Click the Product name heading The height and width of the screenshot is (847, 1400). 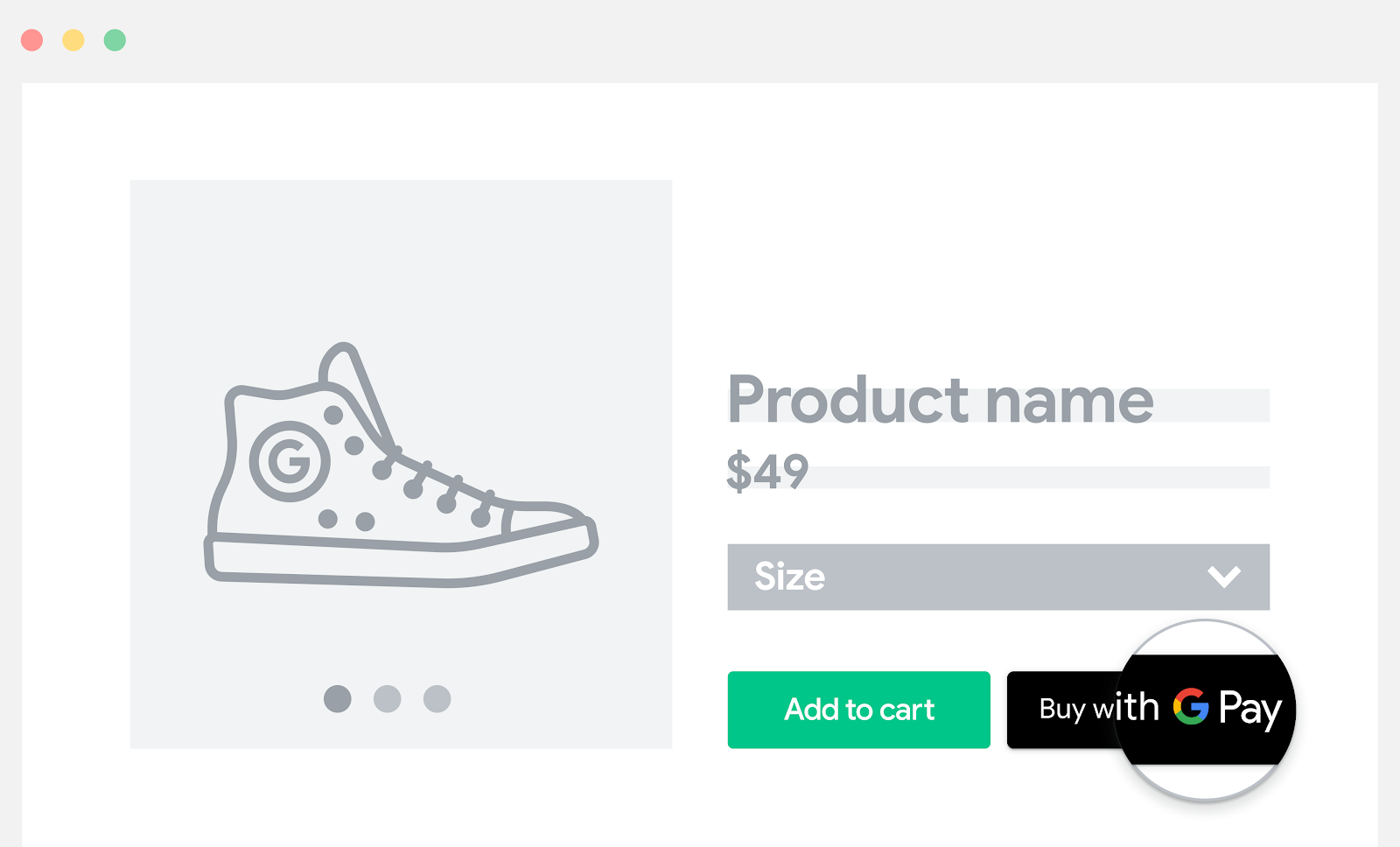pos(941,401)
